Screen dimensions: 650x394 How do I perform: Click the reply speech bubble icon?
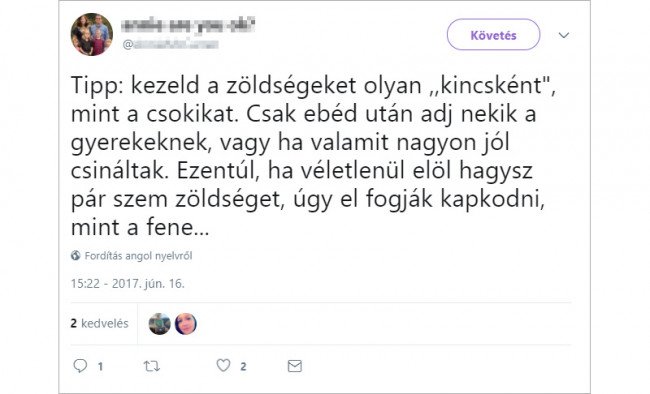pos(80,365)
